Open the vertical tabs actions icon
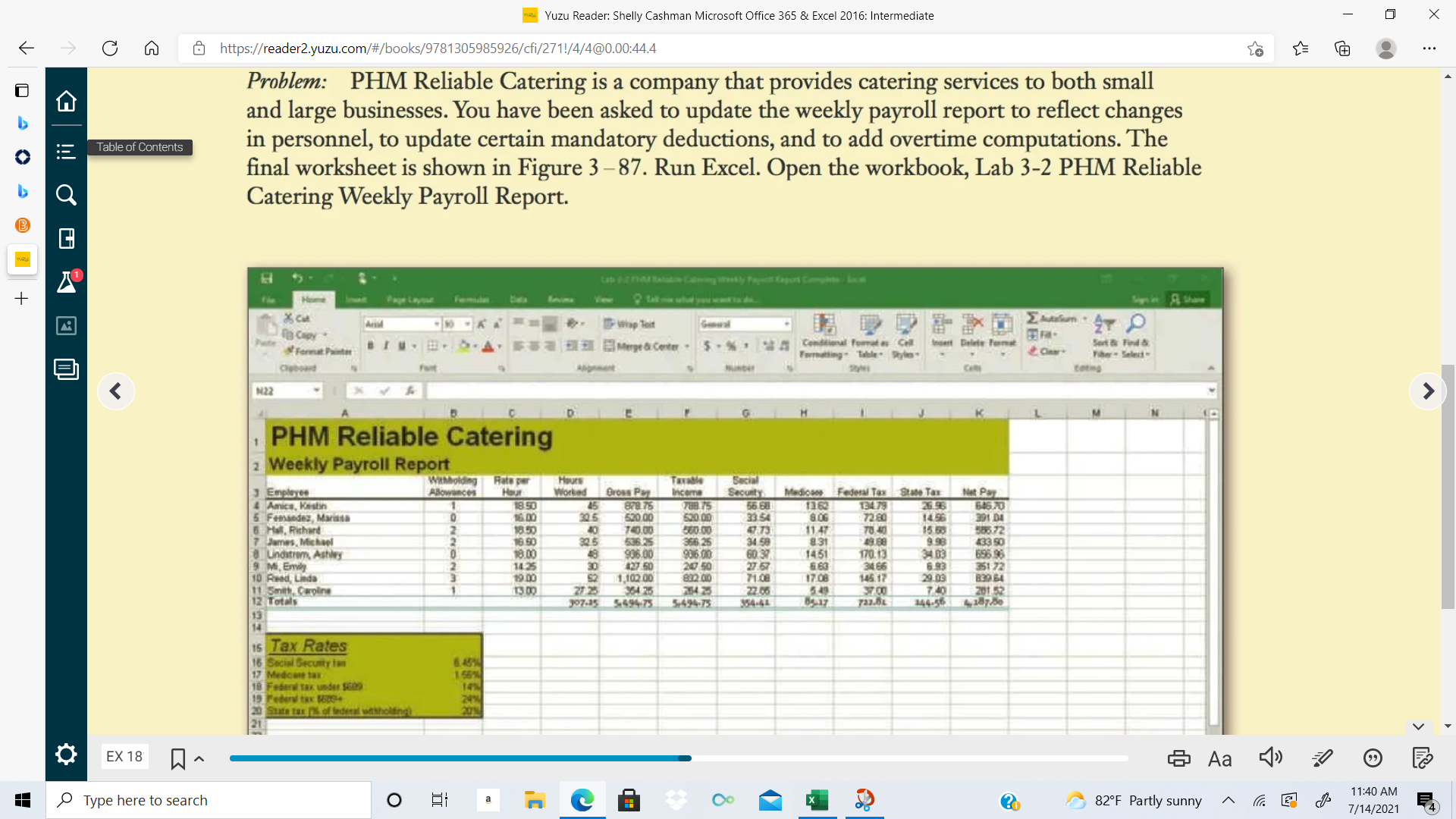 22,91
